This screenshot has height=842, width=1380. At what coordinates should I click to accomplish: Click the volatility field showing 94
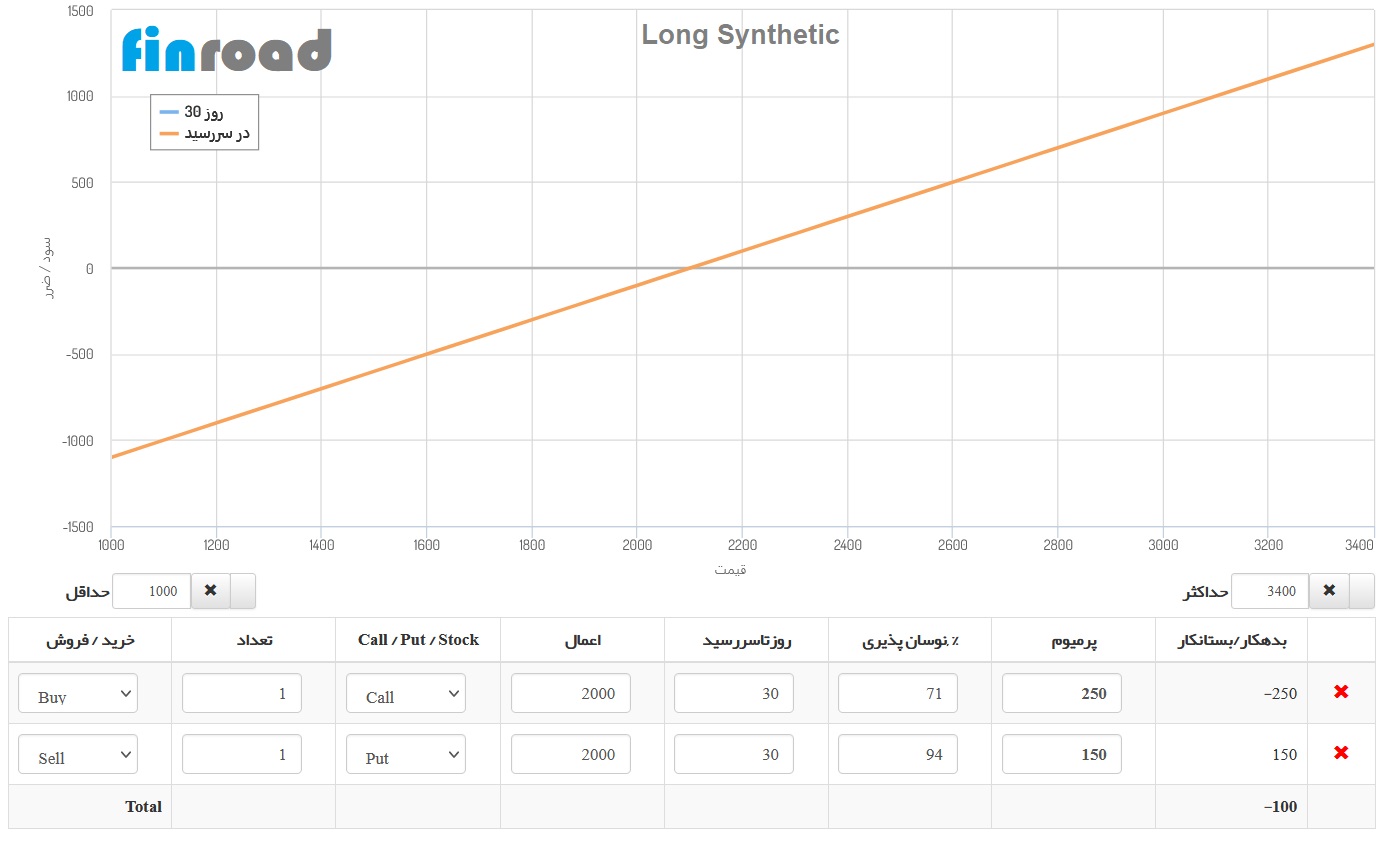tap(897, 754)
